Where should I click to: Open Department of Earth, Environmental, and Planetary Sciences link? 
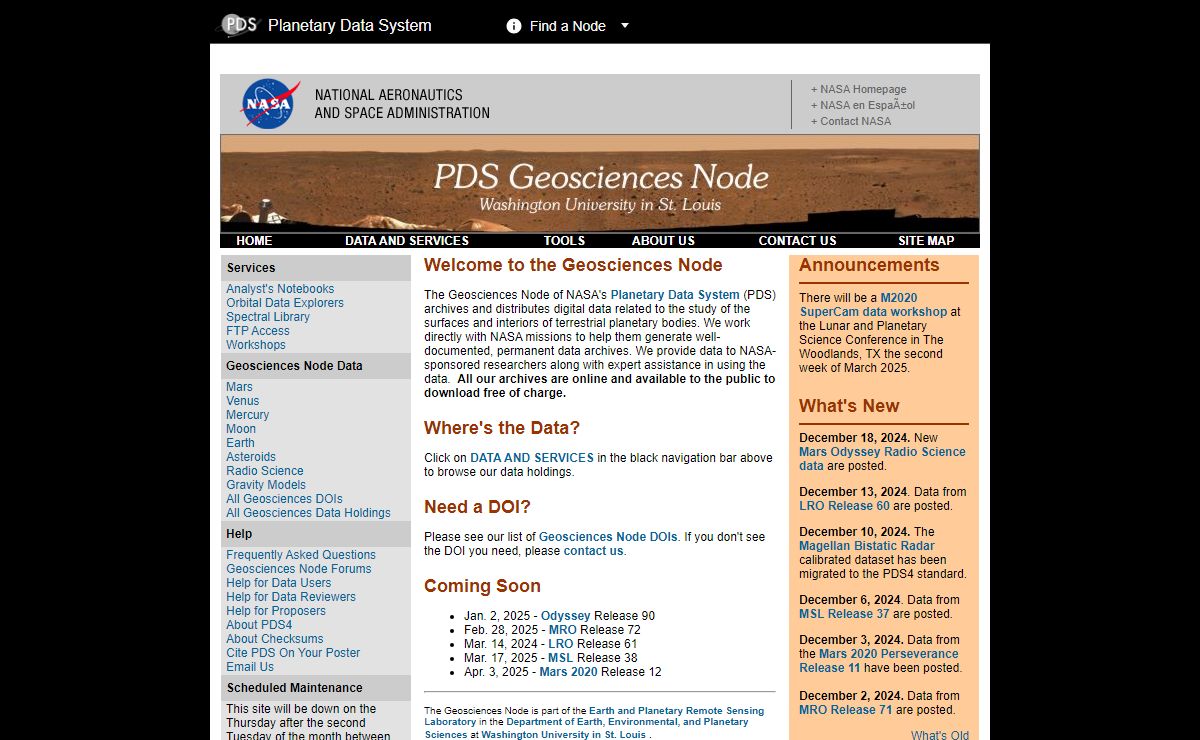pos(586,727)
